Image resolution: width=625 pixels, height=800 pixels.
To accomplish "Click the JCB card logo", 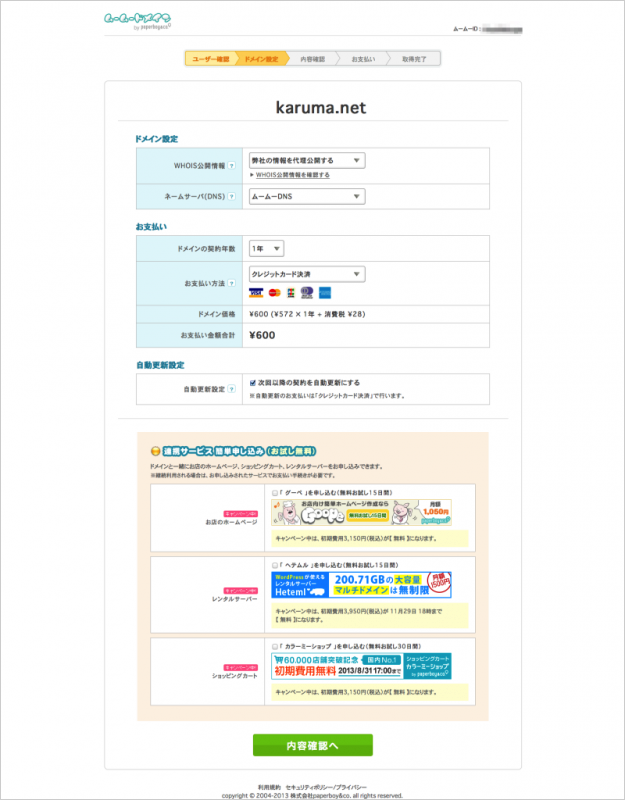I will (291, 293).
